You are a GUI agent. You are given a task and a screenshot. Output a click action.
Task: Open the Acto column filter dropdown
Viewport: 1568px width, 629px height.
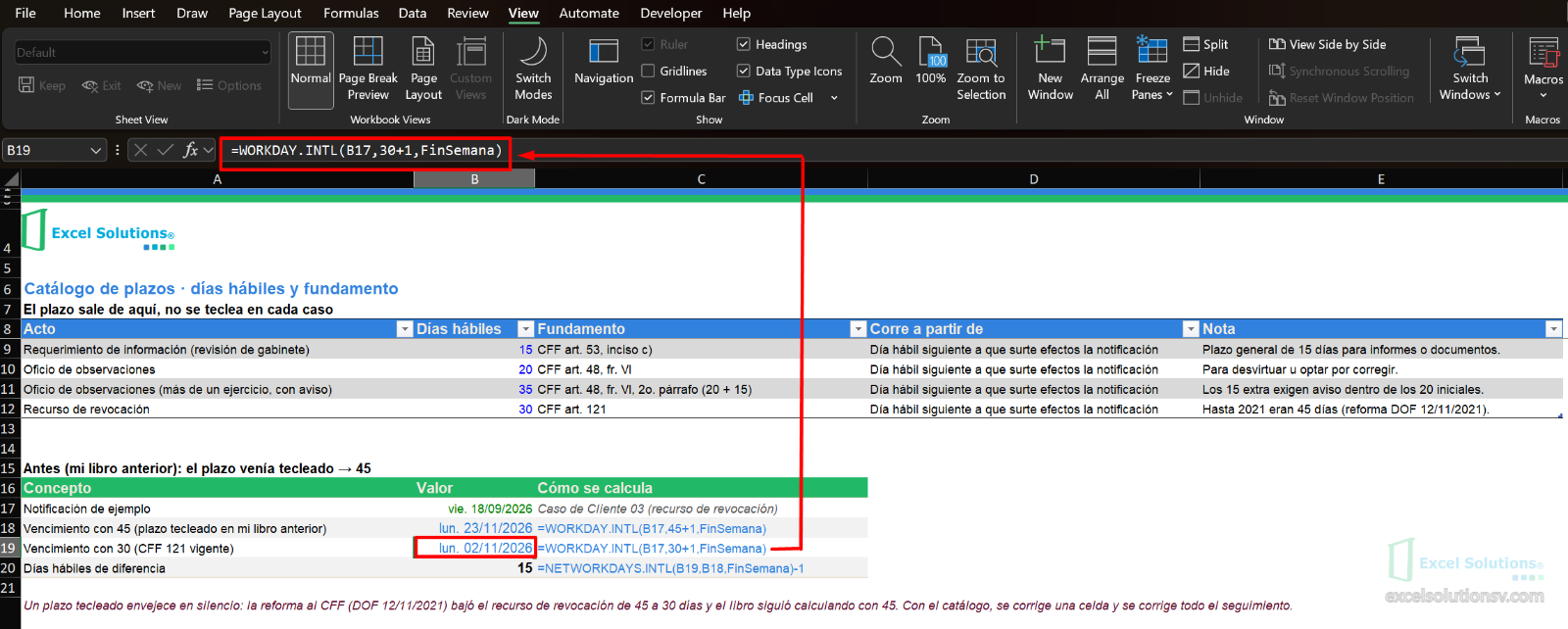(405, 329)
